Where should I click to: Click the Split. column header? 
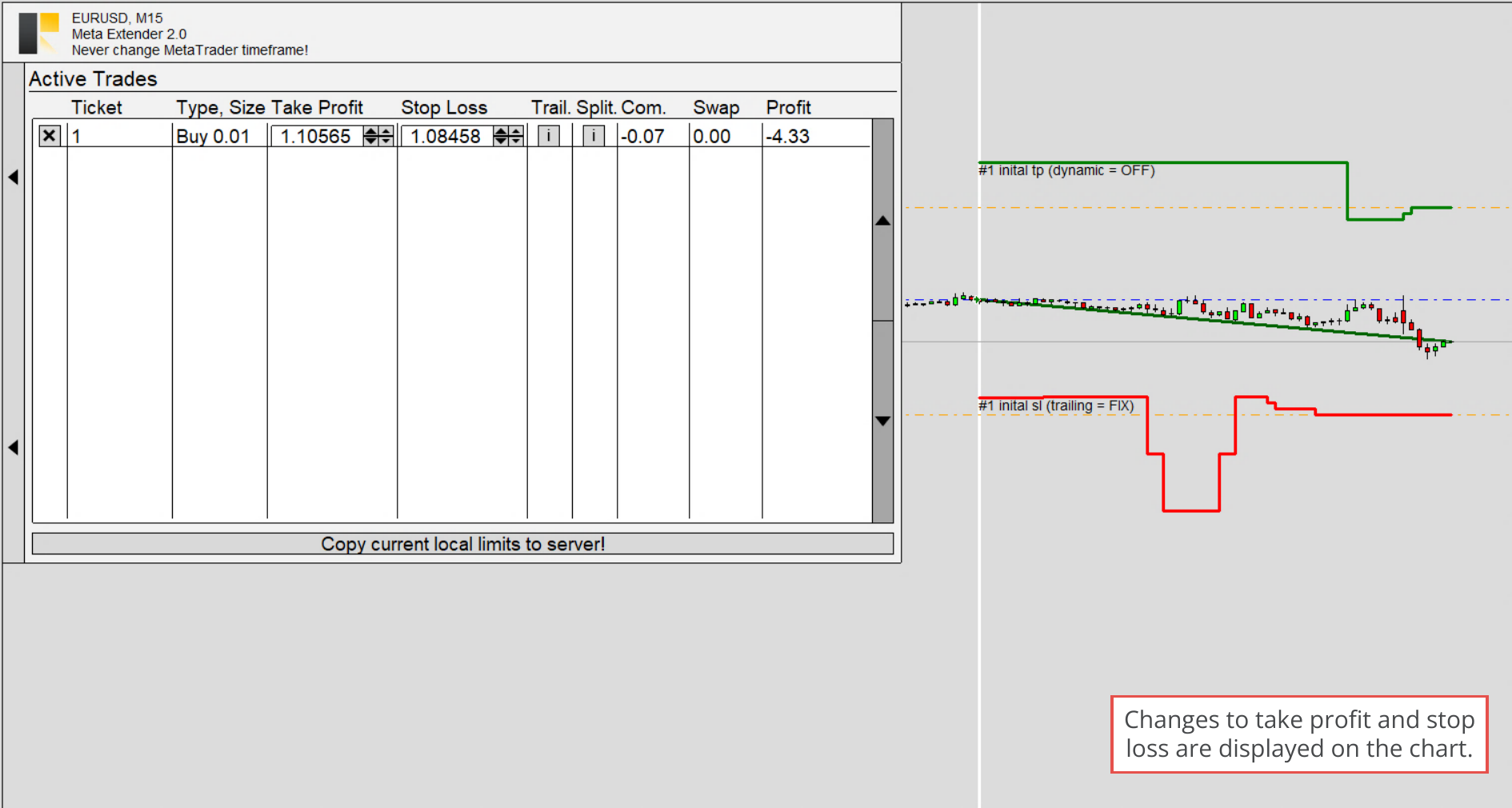click(596, 107)
